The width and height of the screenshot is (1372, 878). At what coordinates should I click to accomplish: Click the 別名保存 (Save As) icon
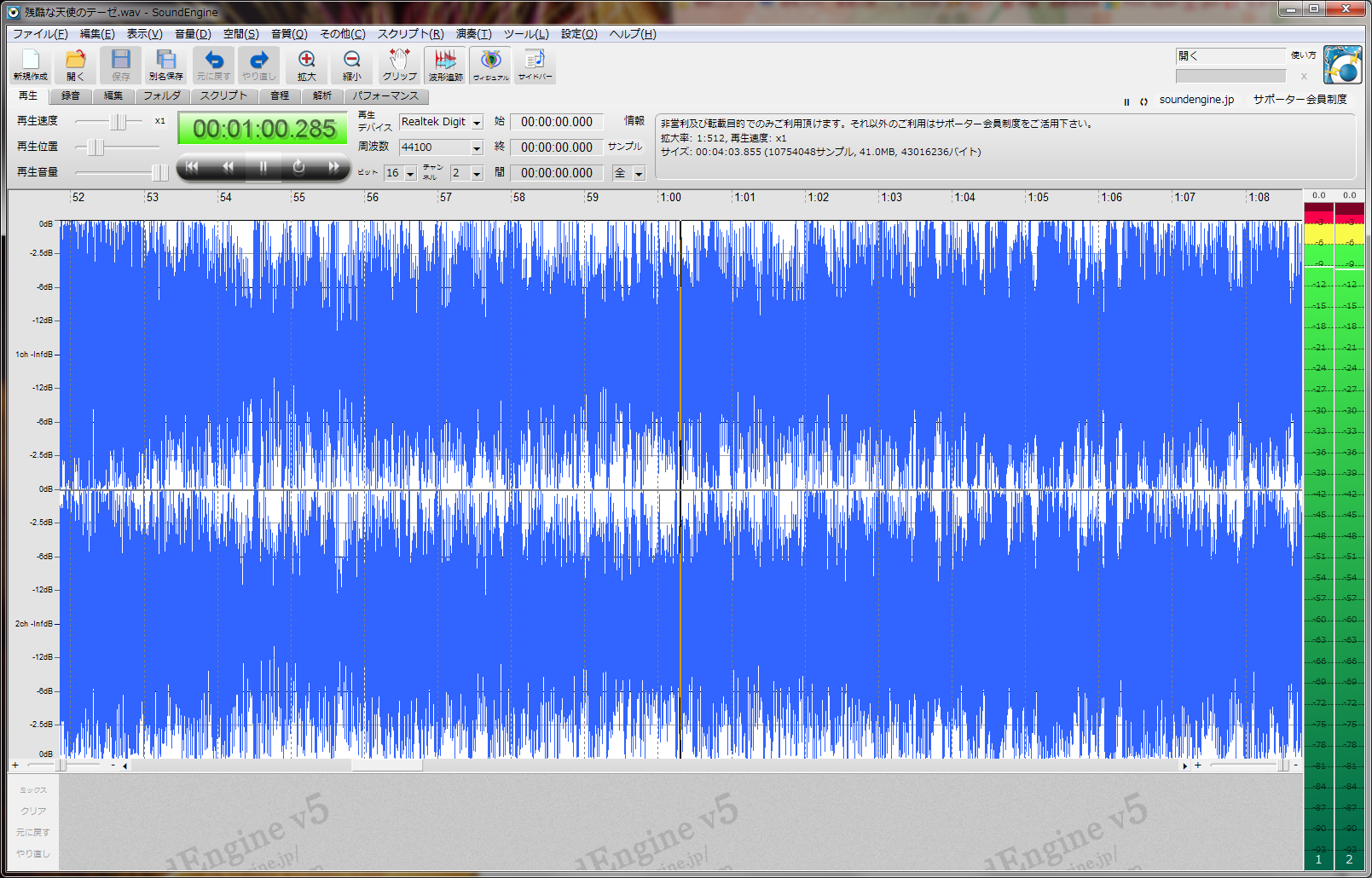(166, 65)
